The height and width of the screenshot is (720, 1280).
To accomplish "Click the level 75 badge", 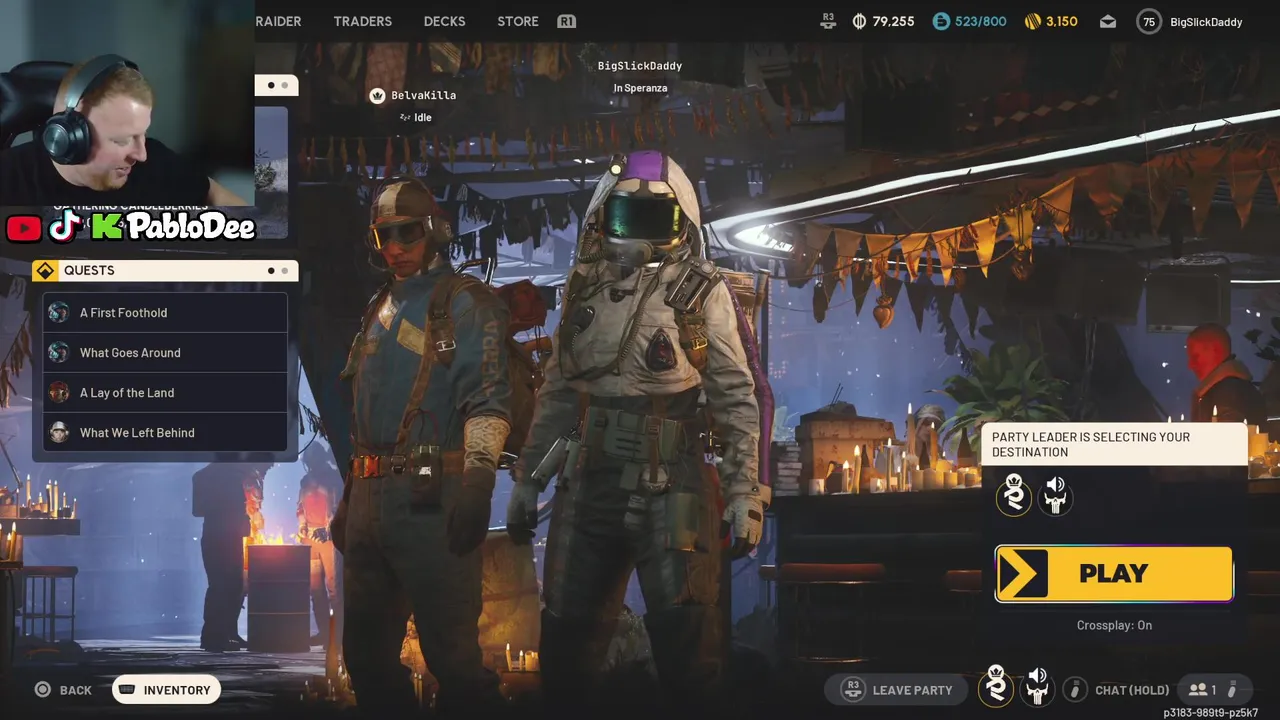I will tap(1149, 21).
